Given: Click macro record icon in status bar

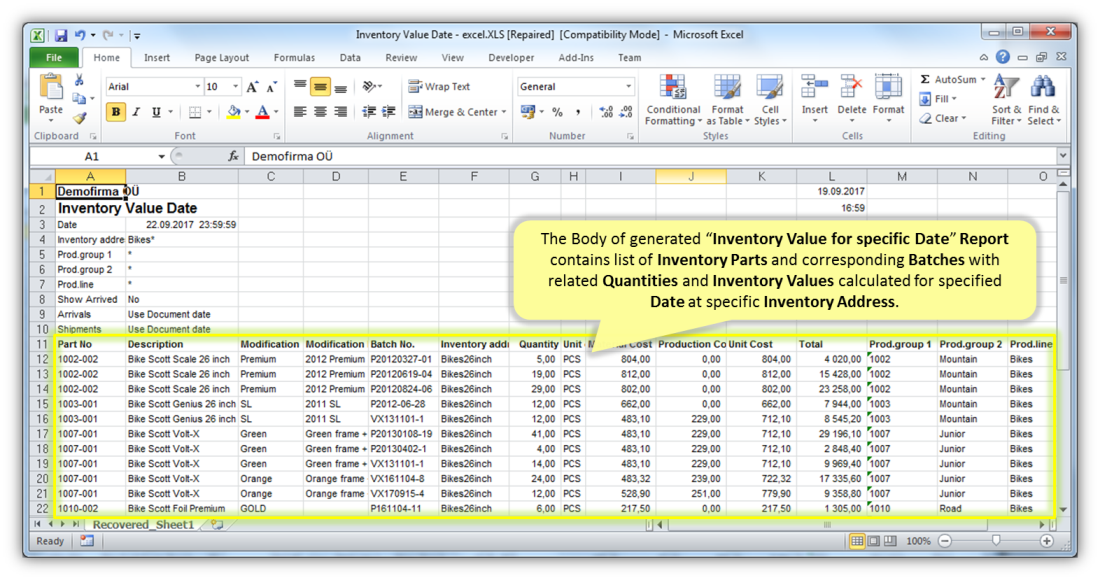Looking at the screenshot, I should point(87,541).
